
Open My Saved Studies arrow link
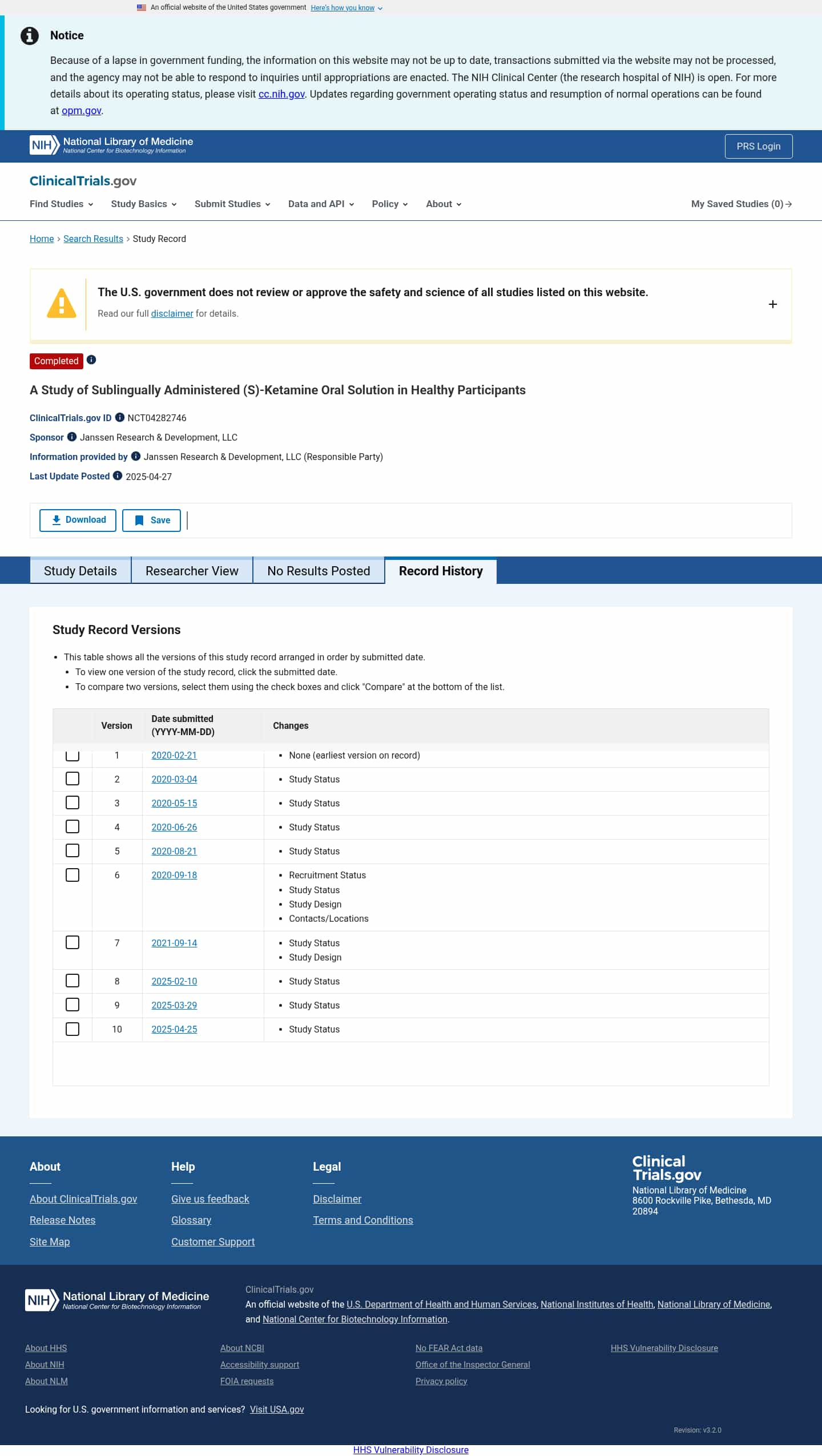coord(742,204)
